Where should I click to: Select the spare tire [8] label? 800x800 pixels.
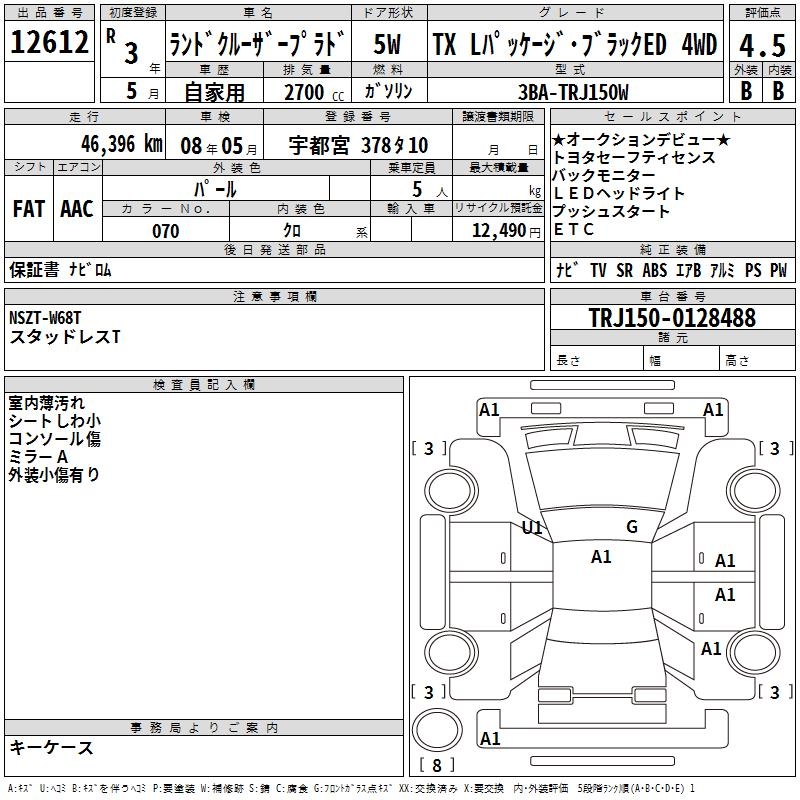(437, 765)
